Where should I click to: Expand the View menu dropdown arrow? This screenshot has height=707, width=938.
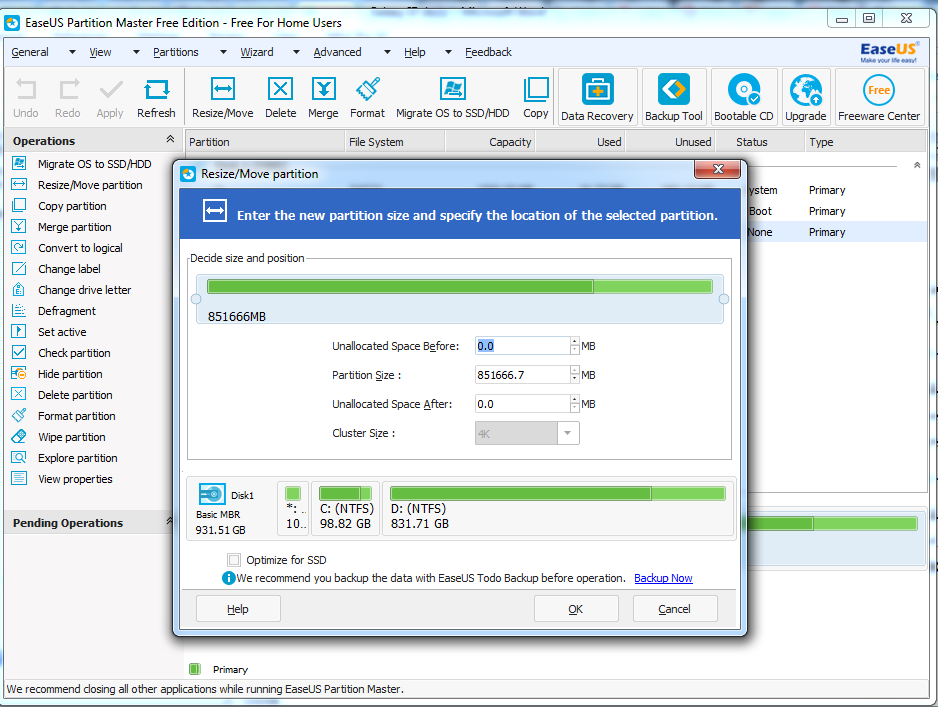(x=136, y=52)
